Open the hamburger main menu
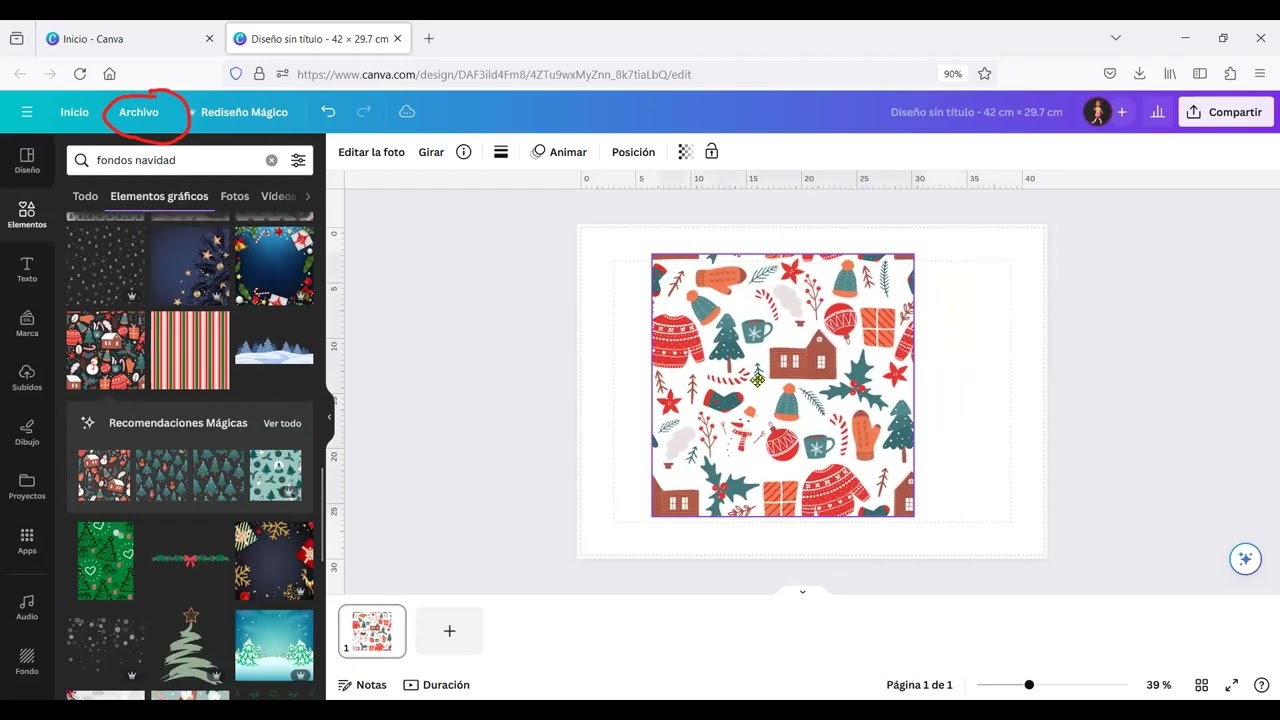This screenshot has width=1280, height=720. pyautogui.click(x=27, y=112)
